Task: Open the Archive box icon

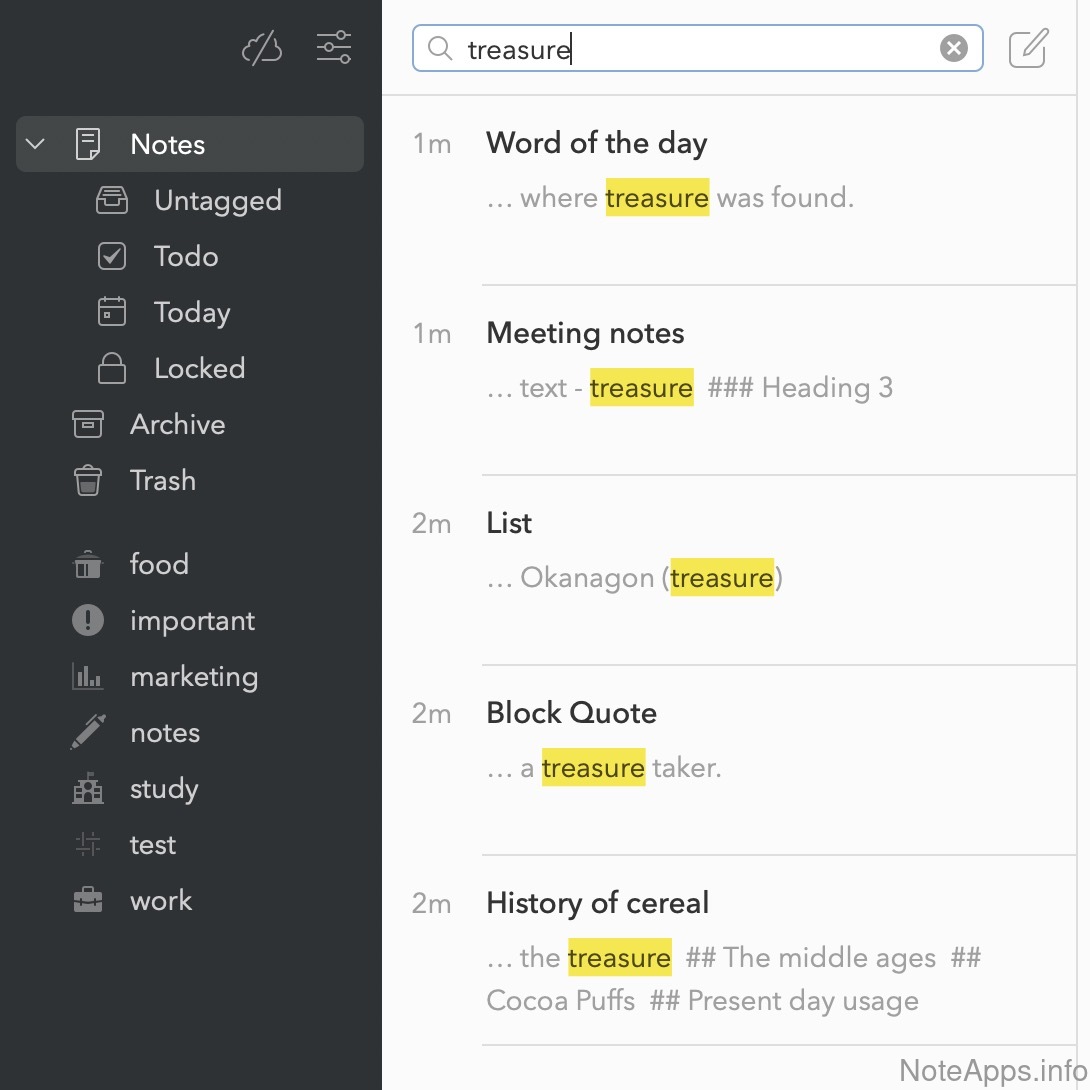Action: click(x=88, y=425)
